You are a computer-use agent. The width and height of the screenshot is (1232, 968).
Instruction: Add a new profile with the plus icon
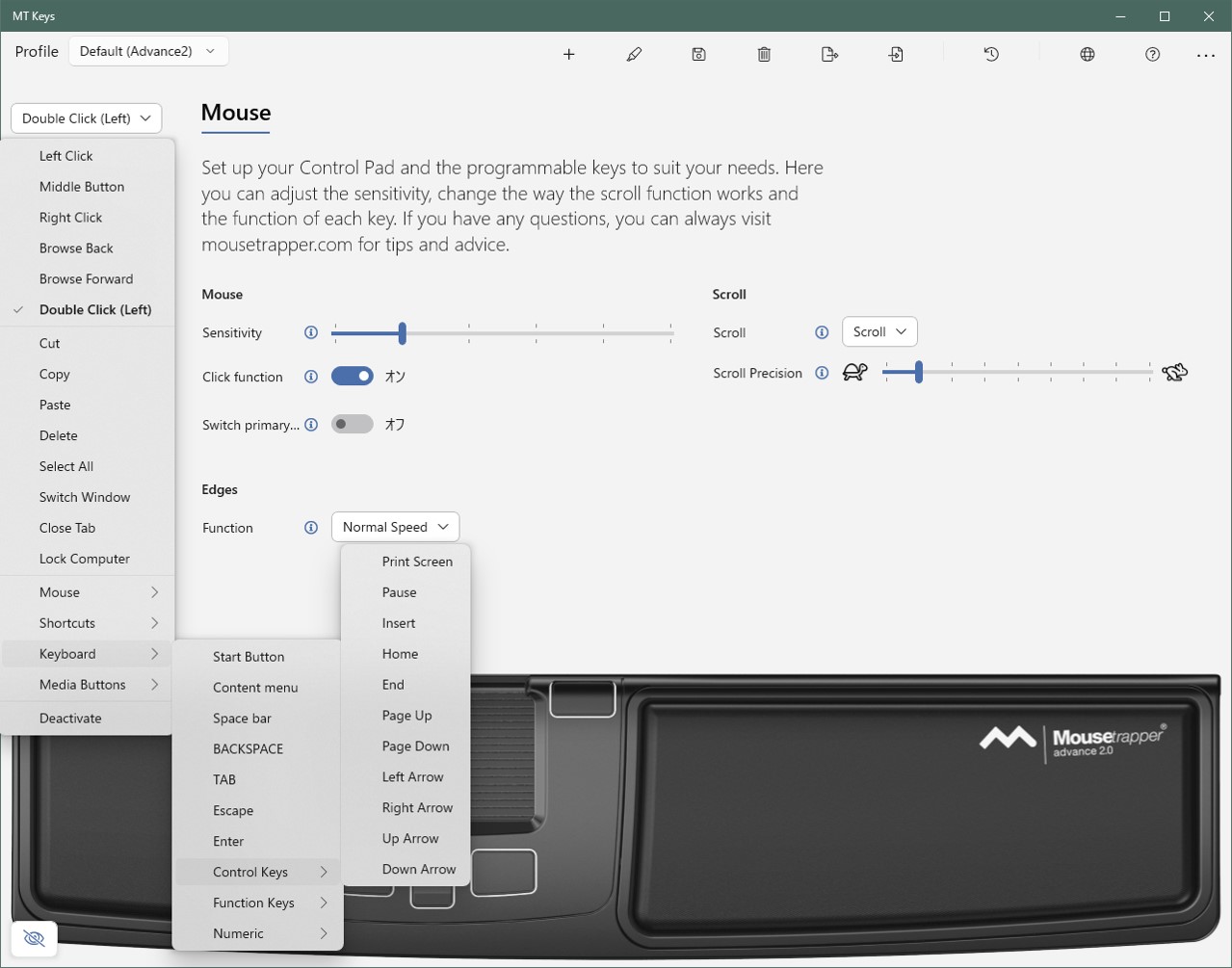pyautogui.click(x=569, y=55)
